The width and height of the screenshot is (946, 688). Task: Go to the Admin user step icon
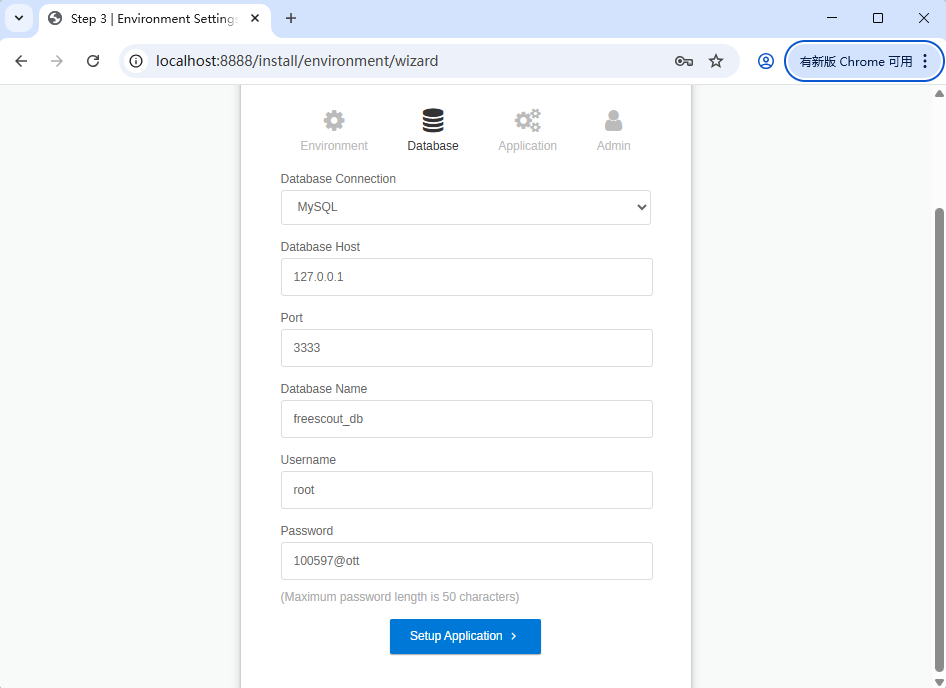[614, 121]
